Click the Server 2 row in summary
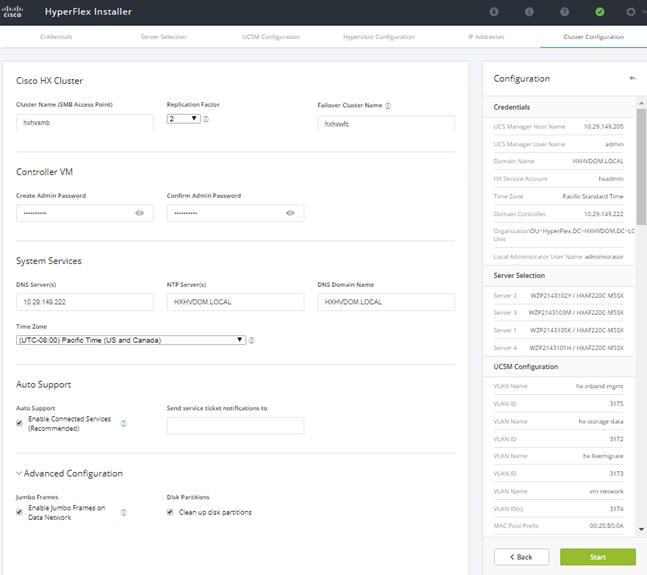647x575 pixels. [x=558, y=296]
